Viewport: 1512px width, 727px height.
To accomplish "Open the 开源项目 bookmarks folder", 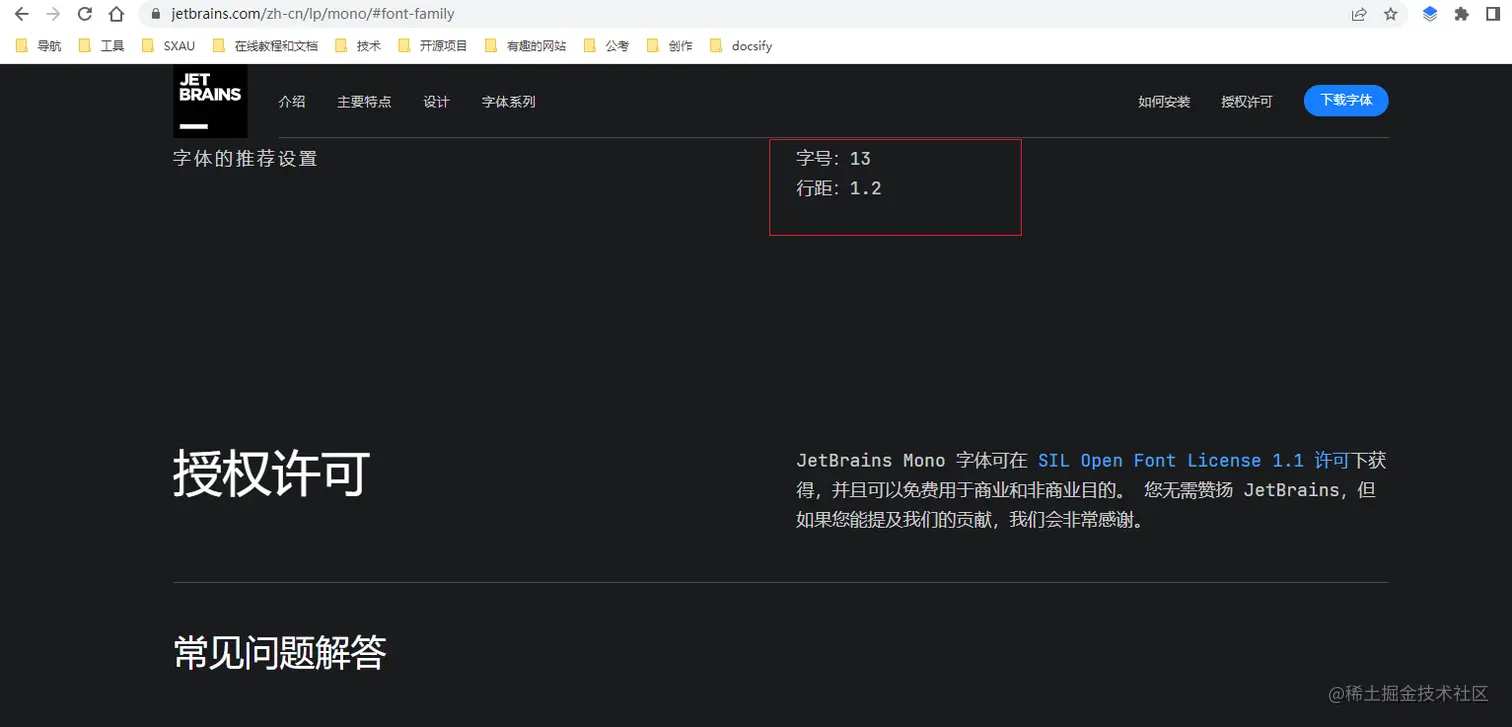I will 433,46.
